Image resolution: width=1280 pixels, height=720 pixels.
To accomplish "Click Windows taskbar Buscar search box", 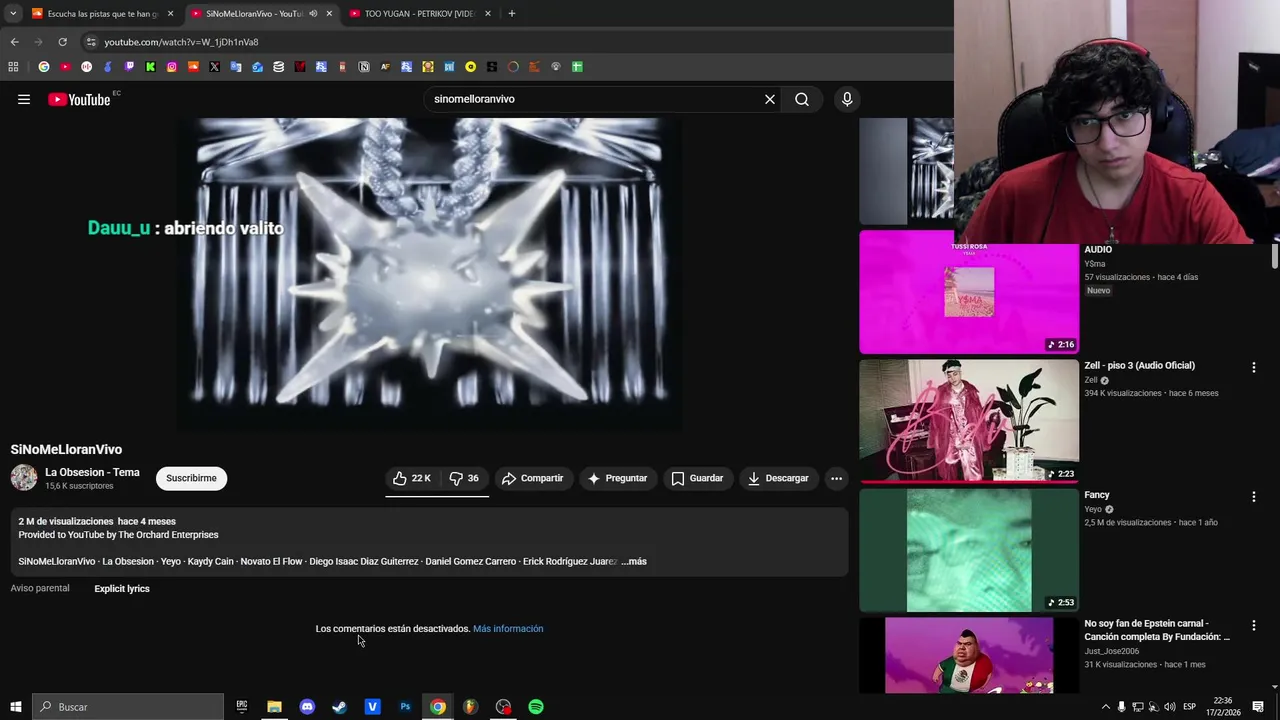I will [128, 707].
